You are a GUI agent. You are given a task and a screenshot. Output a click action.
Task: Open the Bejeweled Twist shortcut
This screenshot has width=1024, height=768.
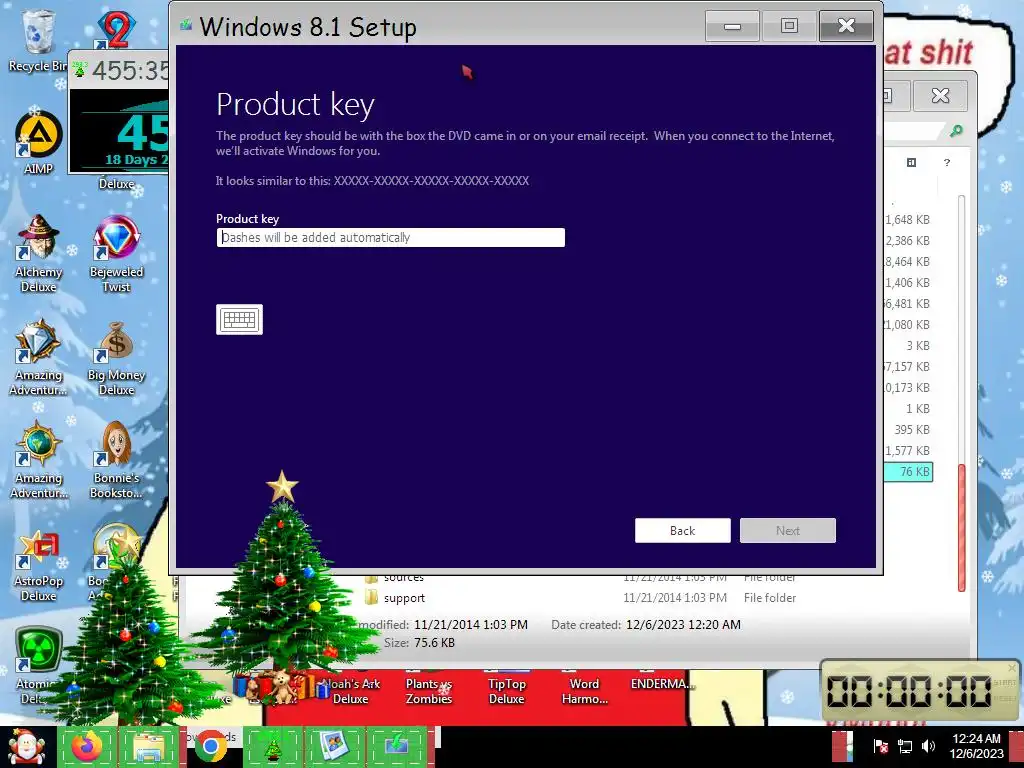tap(116, 255)
